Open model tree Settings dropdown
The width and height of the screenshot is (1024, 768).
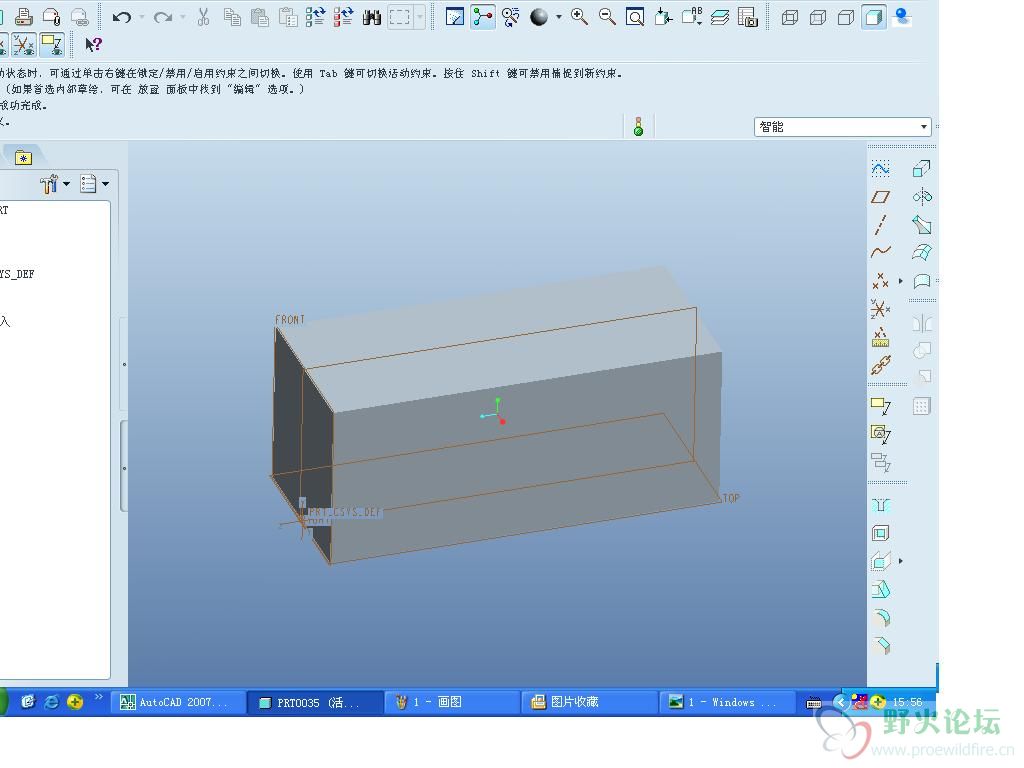tap(94, 184)
